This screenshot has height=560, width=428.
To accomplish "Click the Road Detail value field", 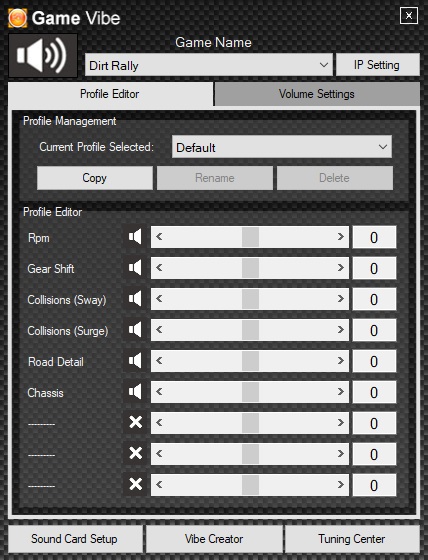I will point(374,361).
